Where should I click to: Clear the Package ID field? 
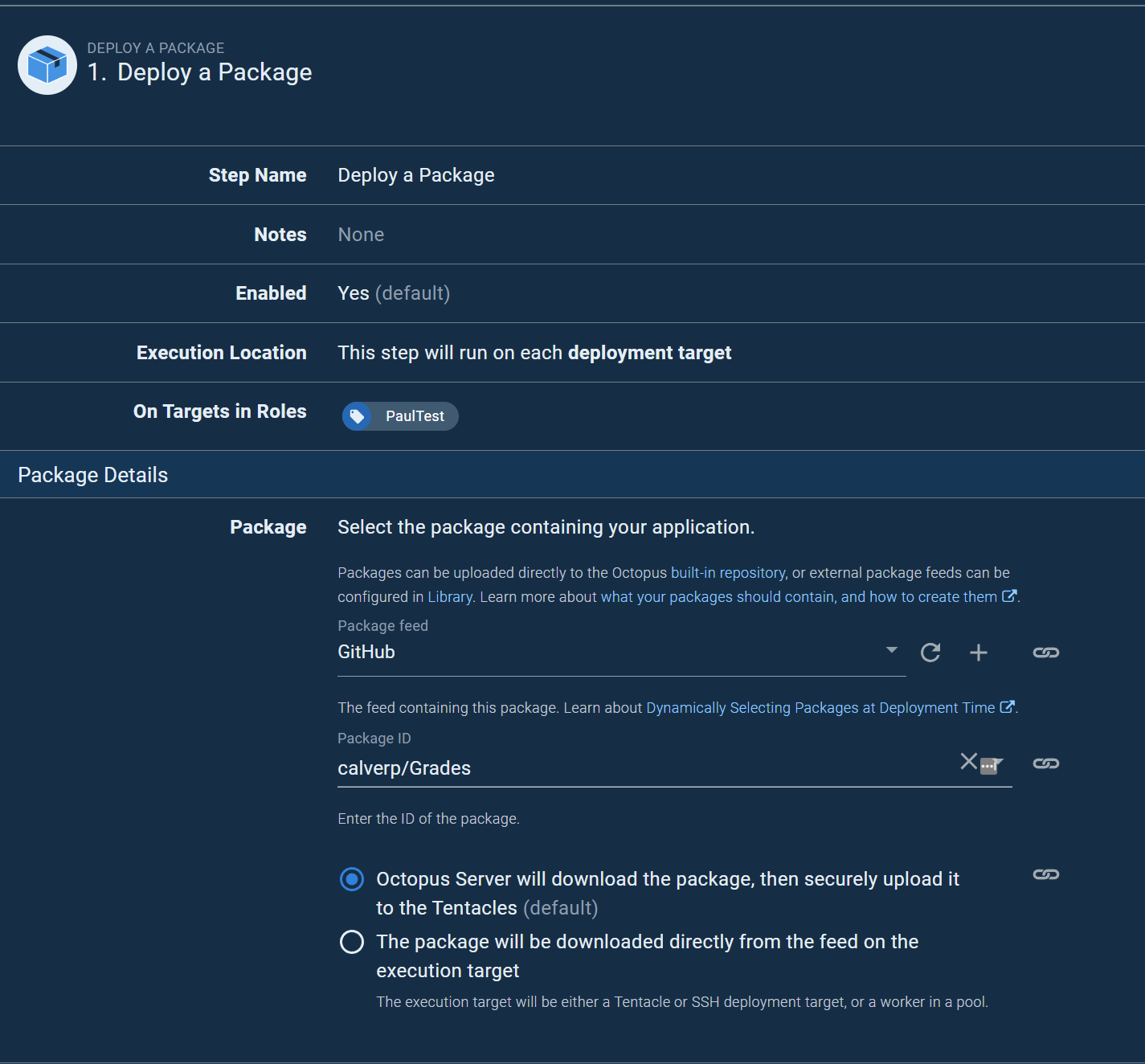(x=967, y=762)
